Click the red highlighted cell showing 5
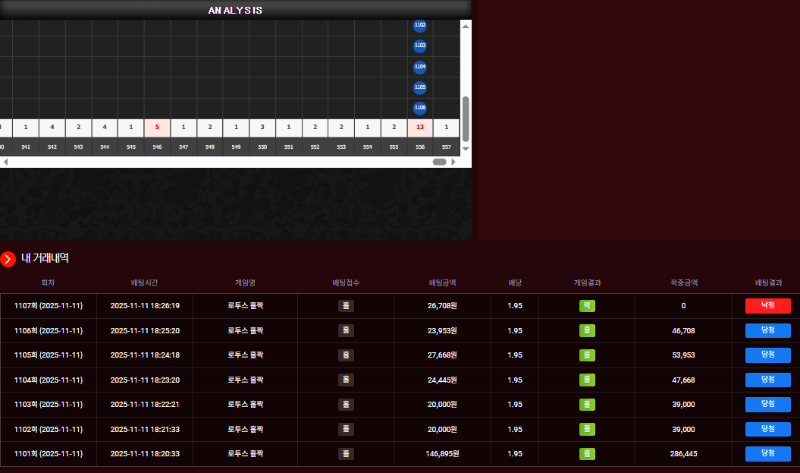Image resolution: width=800 pixels, height=473 pixels. pyautogui.click(x=157, y=128)
